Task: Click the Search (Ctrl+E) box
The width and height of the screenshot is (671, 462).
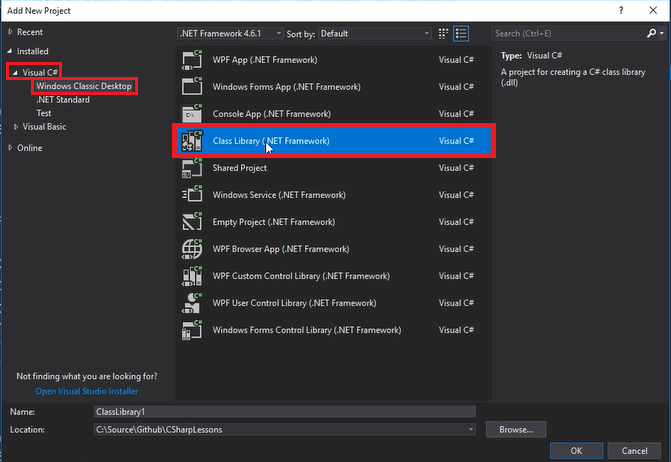Action: click(x=569, y=33)
